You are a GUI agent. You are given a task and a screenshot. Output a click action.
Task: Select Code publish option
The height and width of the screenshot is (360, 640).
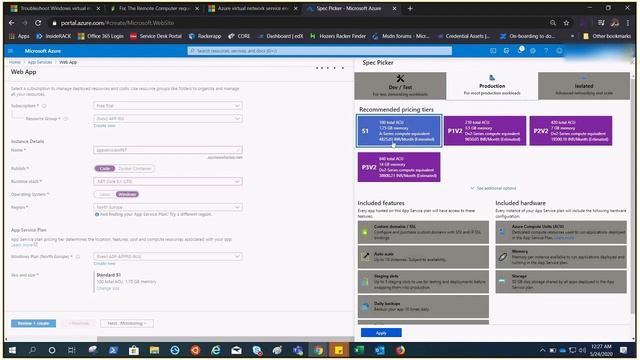105,169
